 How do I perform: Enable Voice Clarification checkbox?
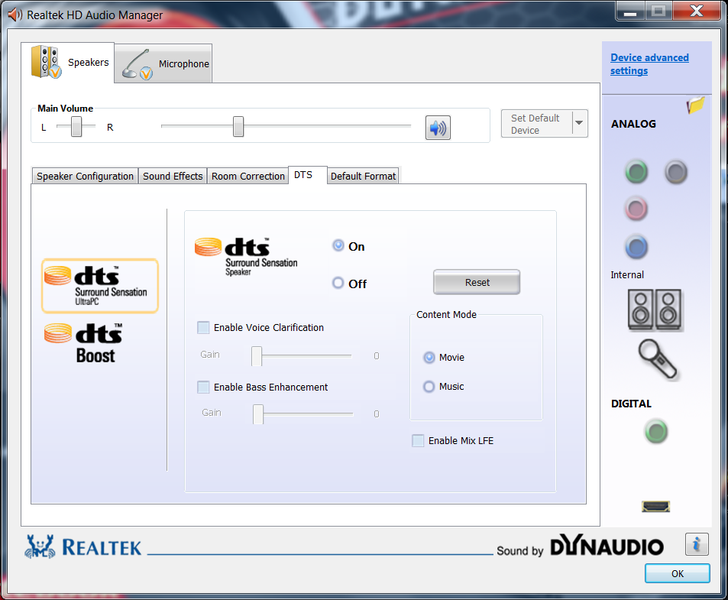point(203,327)
